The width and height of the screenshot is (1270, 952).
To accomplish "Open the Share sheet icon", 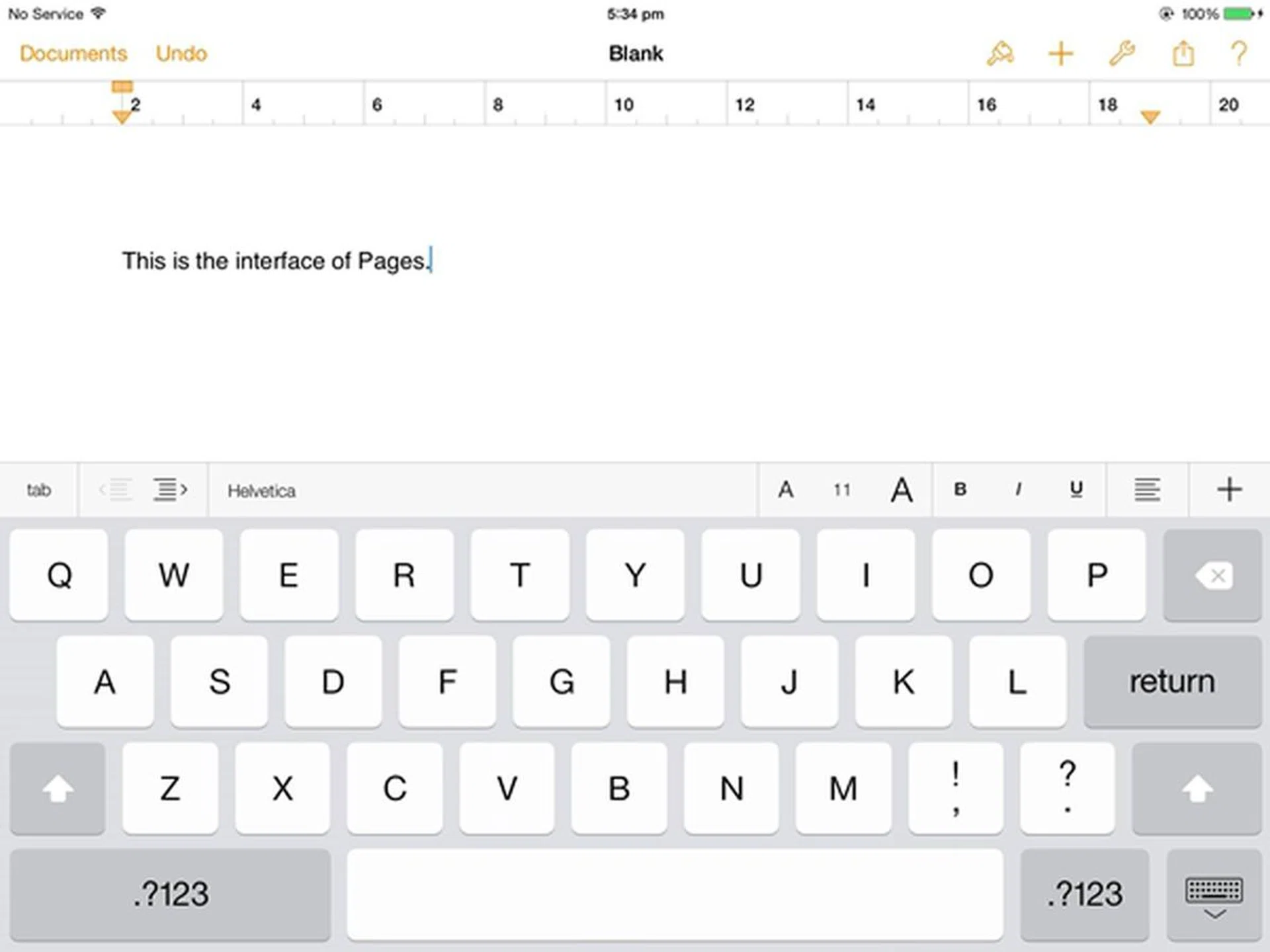I will click(1183, 54).
